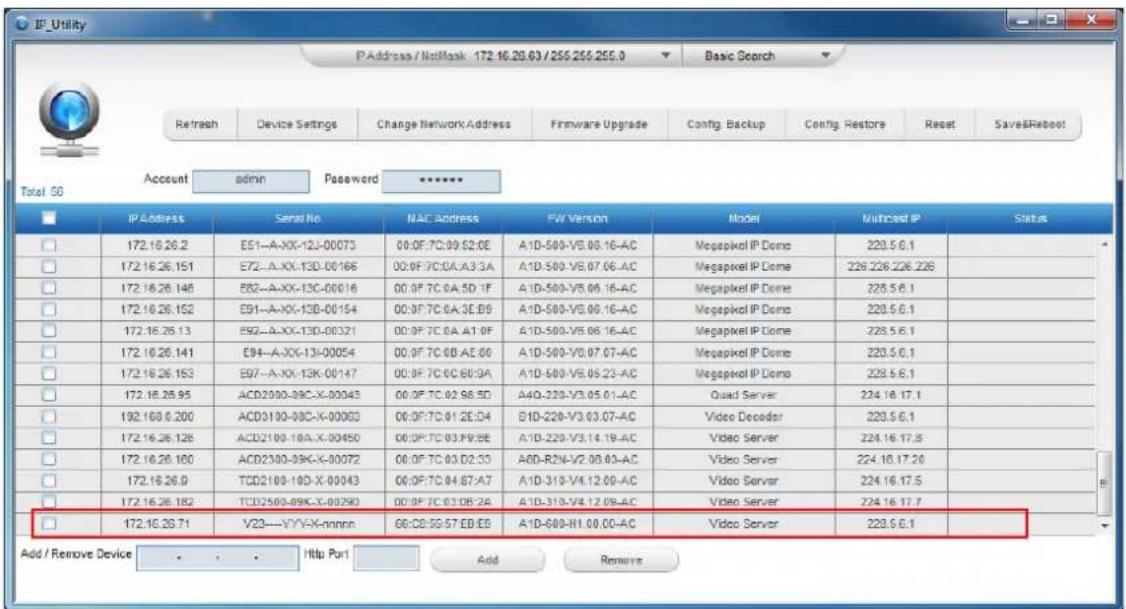Click scrollbar up arrow of device list
The image size is (1126, 609).
(x=1104, y=245)
